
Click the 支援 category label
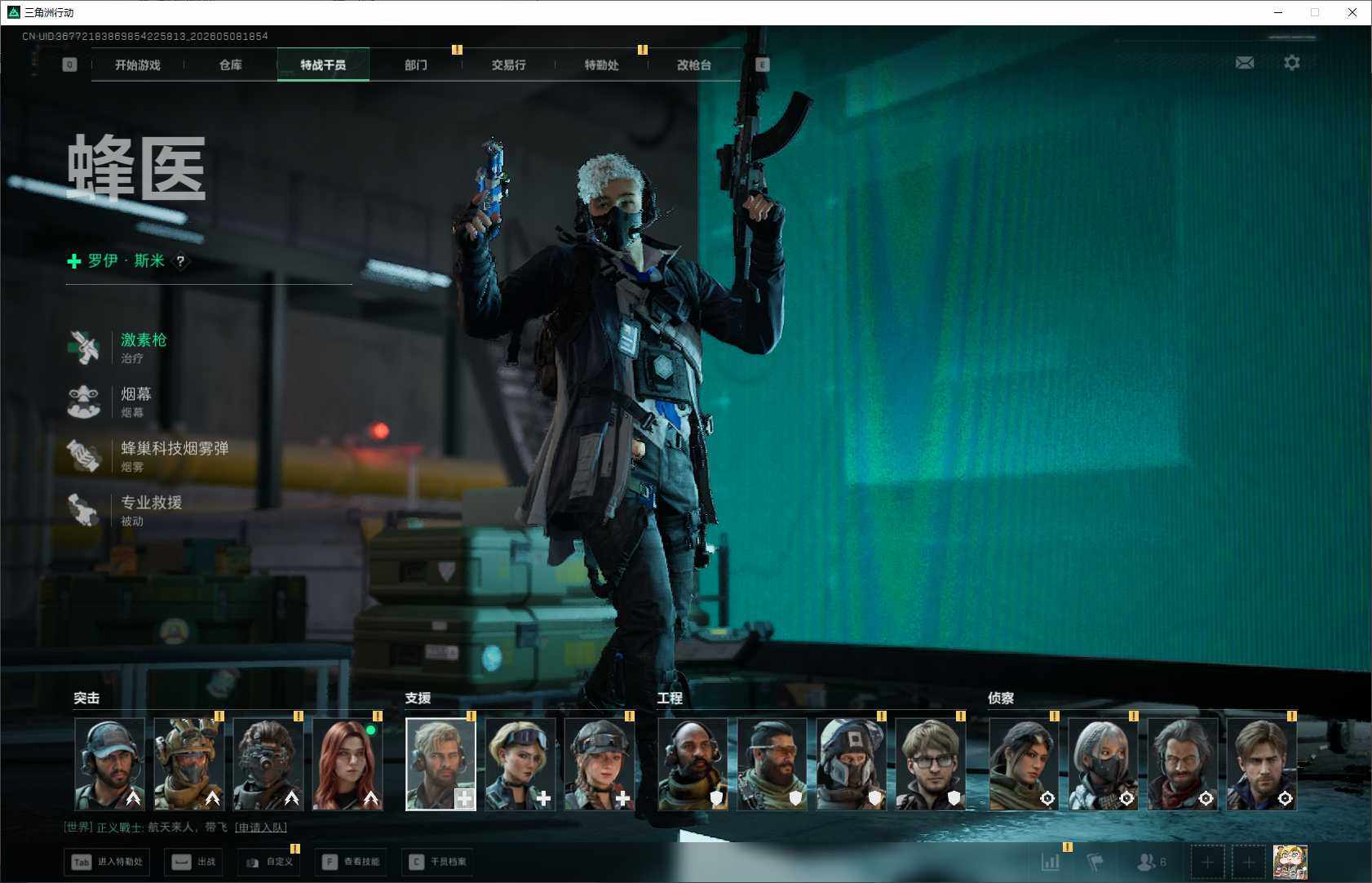(x=418, y=698)
